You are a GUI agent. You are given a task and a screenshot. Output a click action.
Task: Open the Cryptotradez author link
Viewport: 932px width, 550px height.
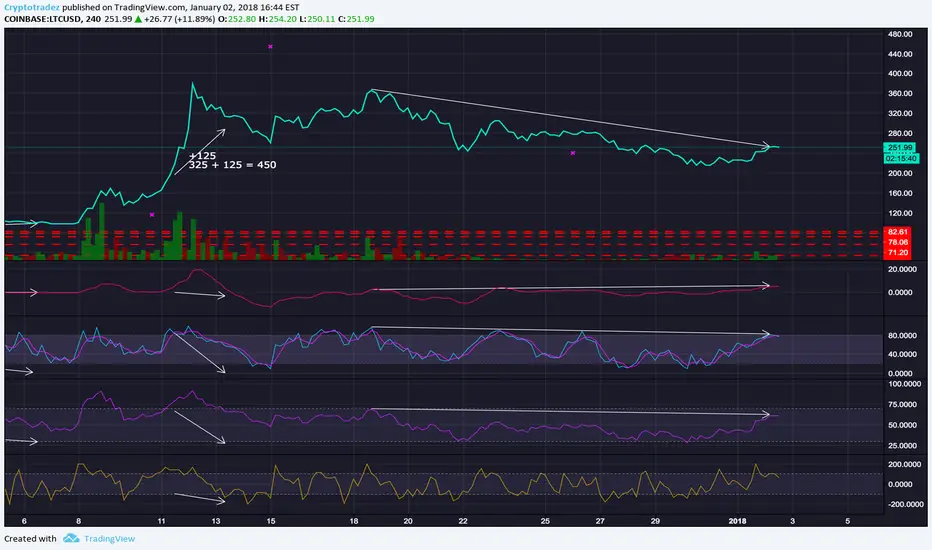(32, 8)
